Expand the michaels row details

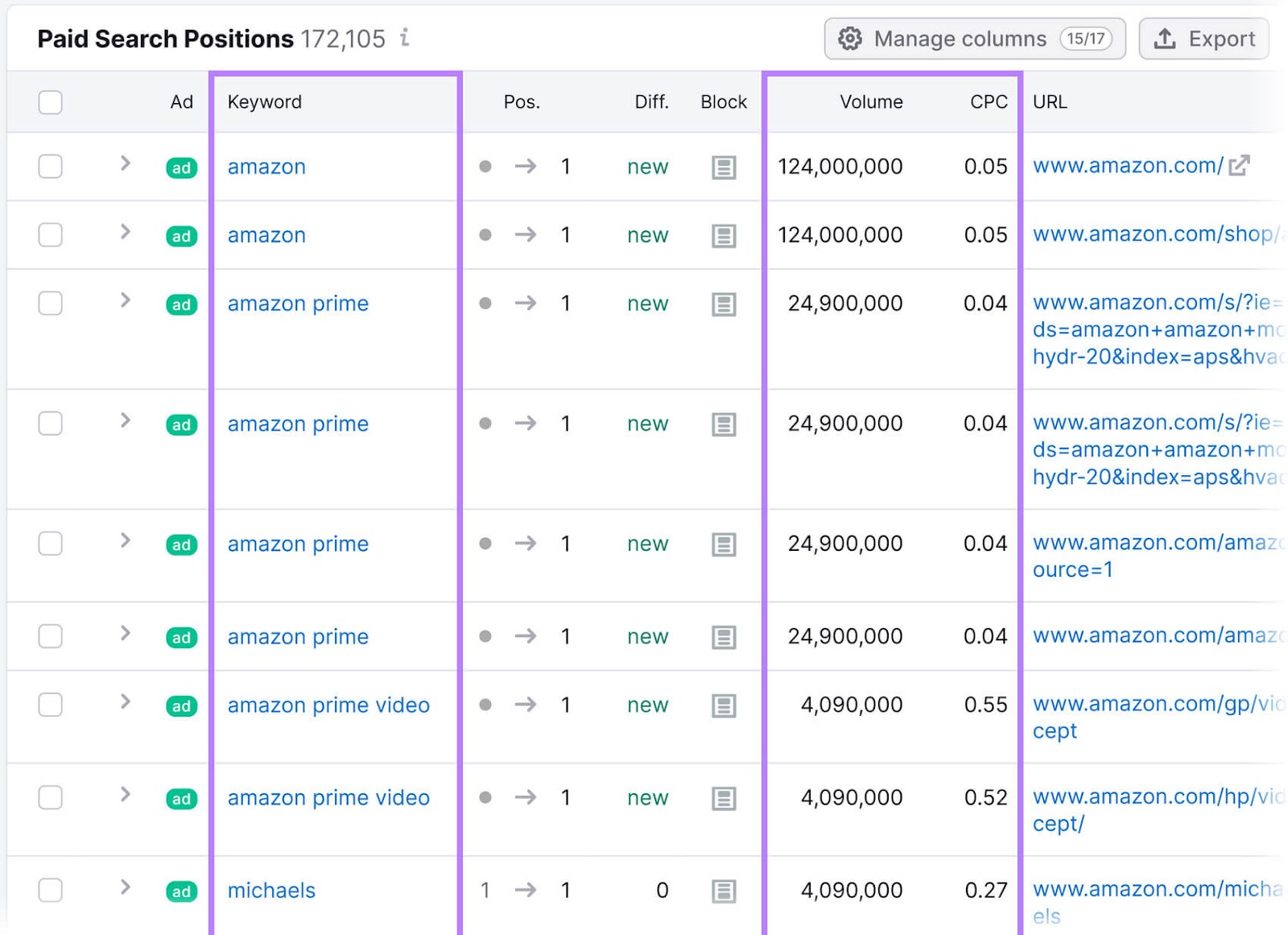pos(125,888)
